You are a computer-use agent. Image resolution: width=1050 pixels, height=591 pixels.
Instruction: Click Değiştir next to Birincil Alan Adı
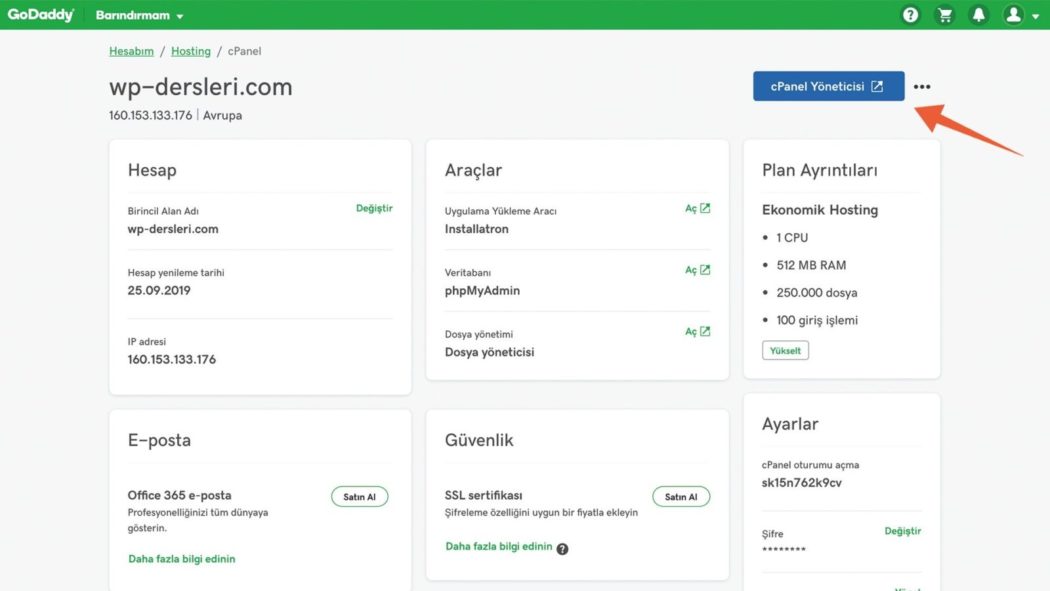[x=374, y=208]
